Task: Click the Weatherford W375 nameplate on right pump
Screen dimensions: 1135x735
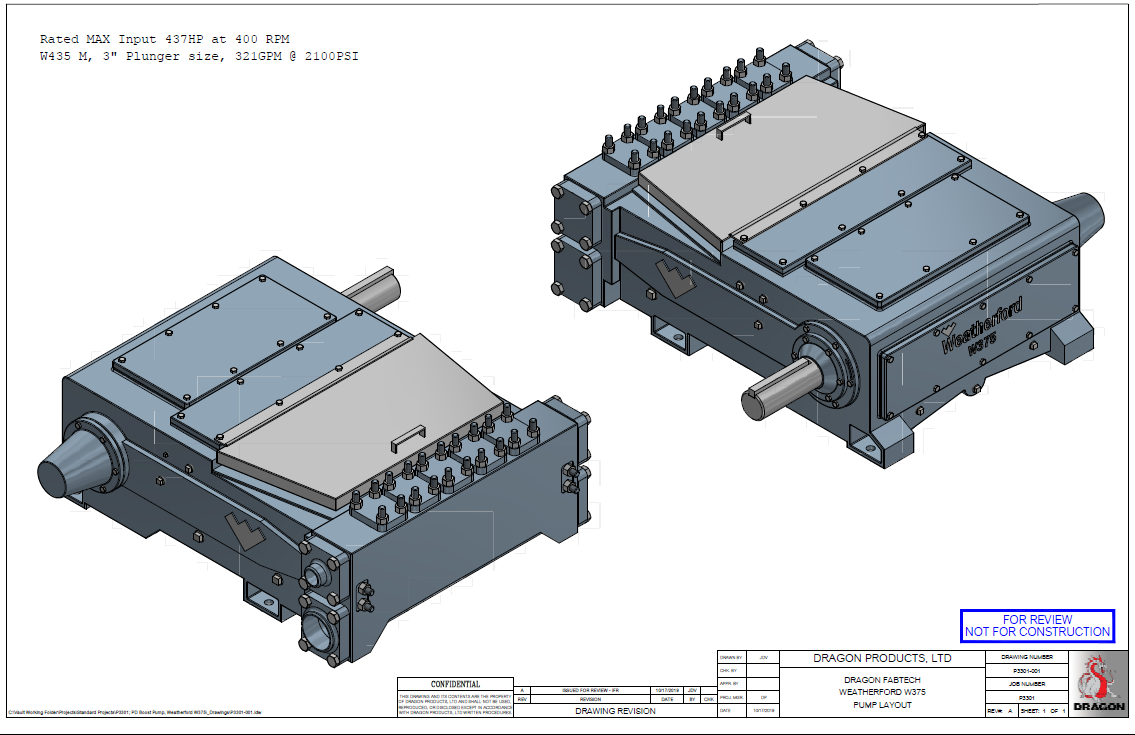Action: 981,328
